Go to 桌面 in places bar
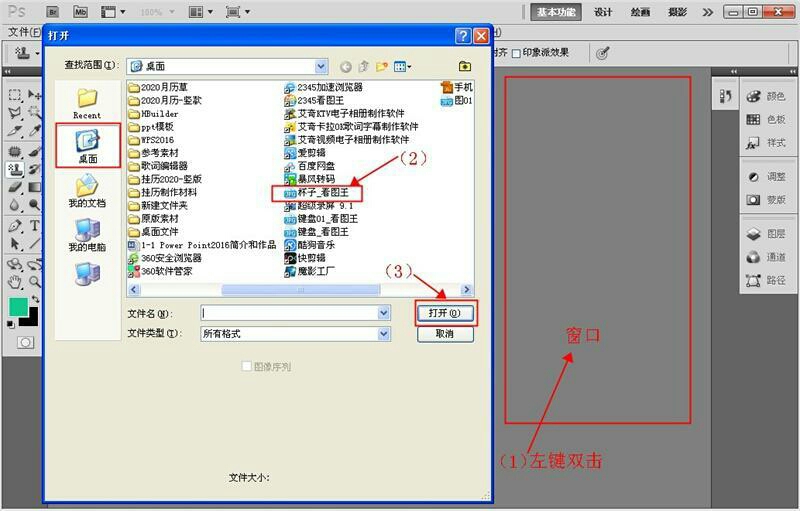Screen dimensions: 800x511 pyautogui.click(x=88, y=146)
